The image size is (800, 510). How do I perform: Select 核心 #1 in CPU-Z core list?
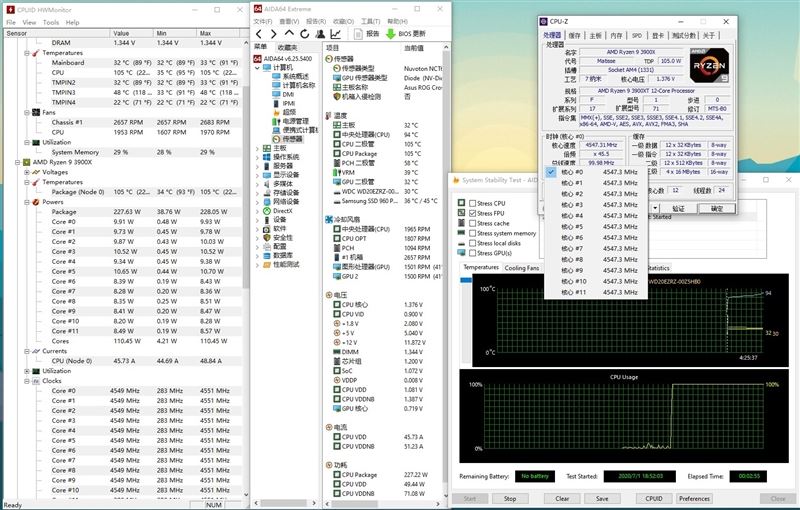click(596, 183)
